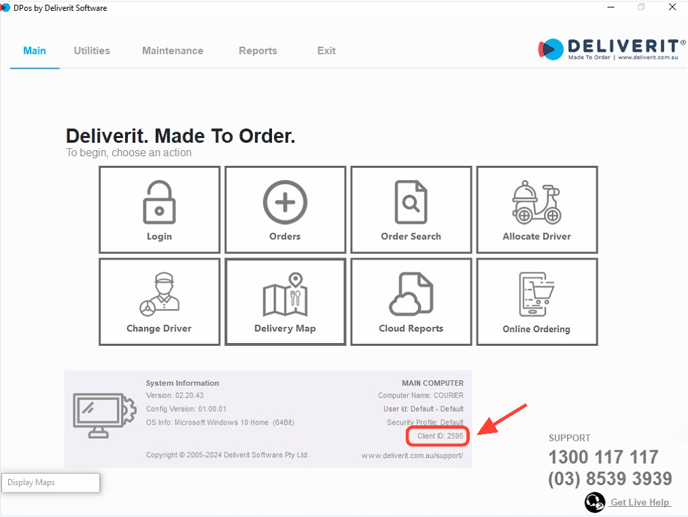The width and height of the screenshot is (688, 517).
Task: Open the Cloud Reports tile
Action: pyautogui.click(x=411, y=302)
